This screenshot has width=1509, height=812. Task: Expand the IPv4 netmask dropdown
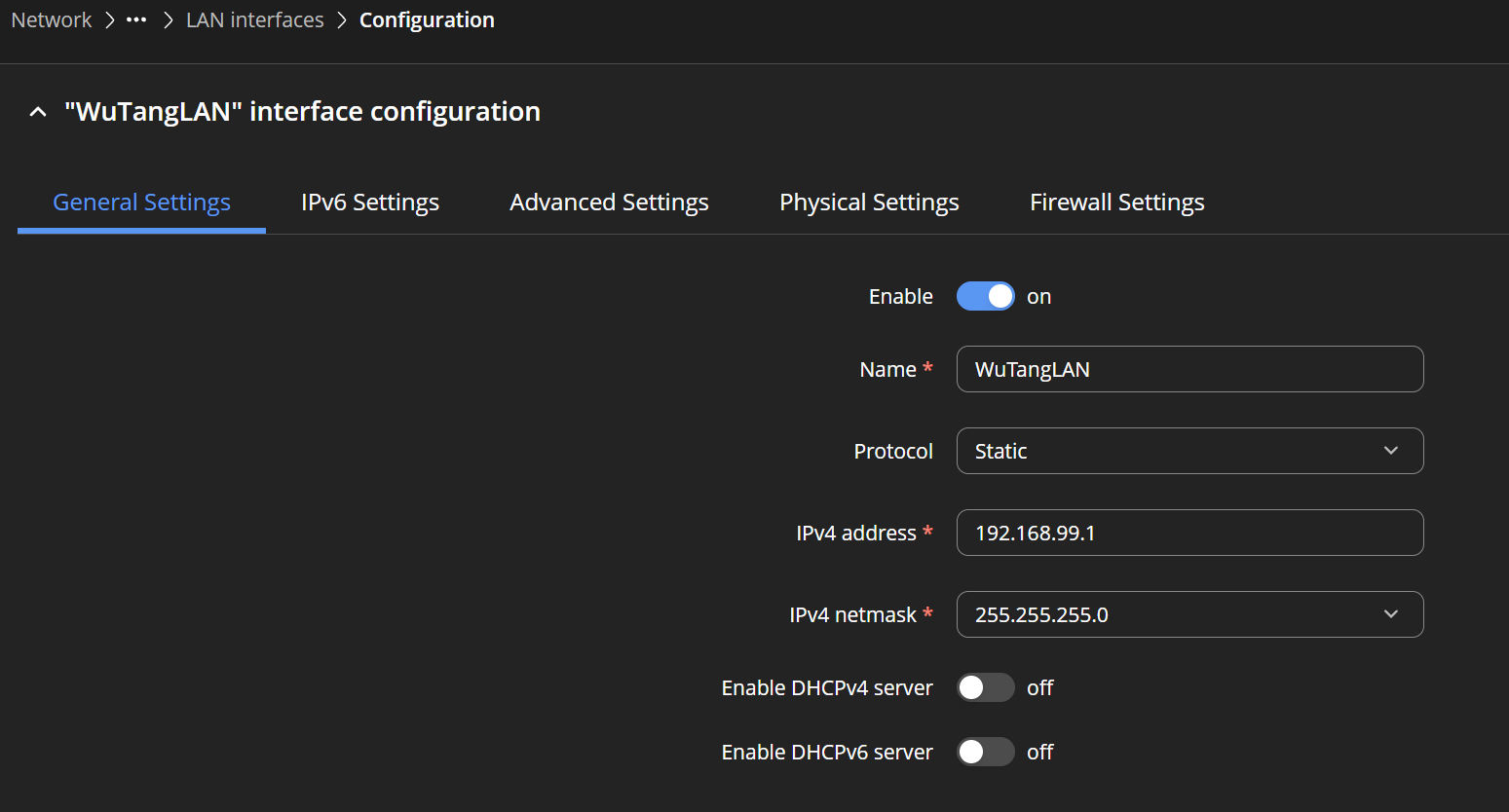[1390, 614]
